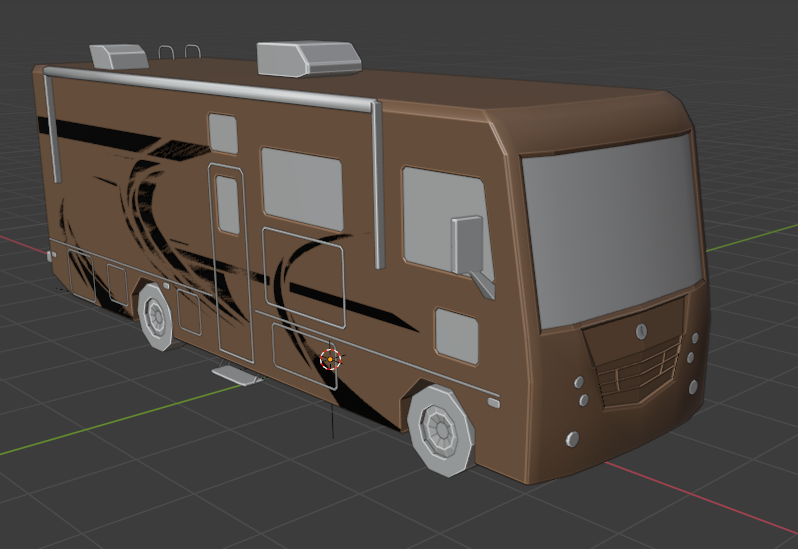This screenshot has height=549, width=798.
Task: Click the round emblem above the grille
Action: [x=641, y=332]
